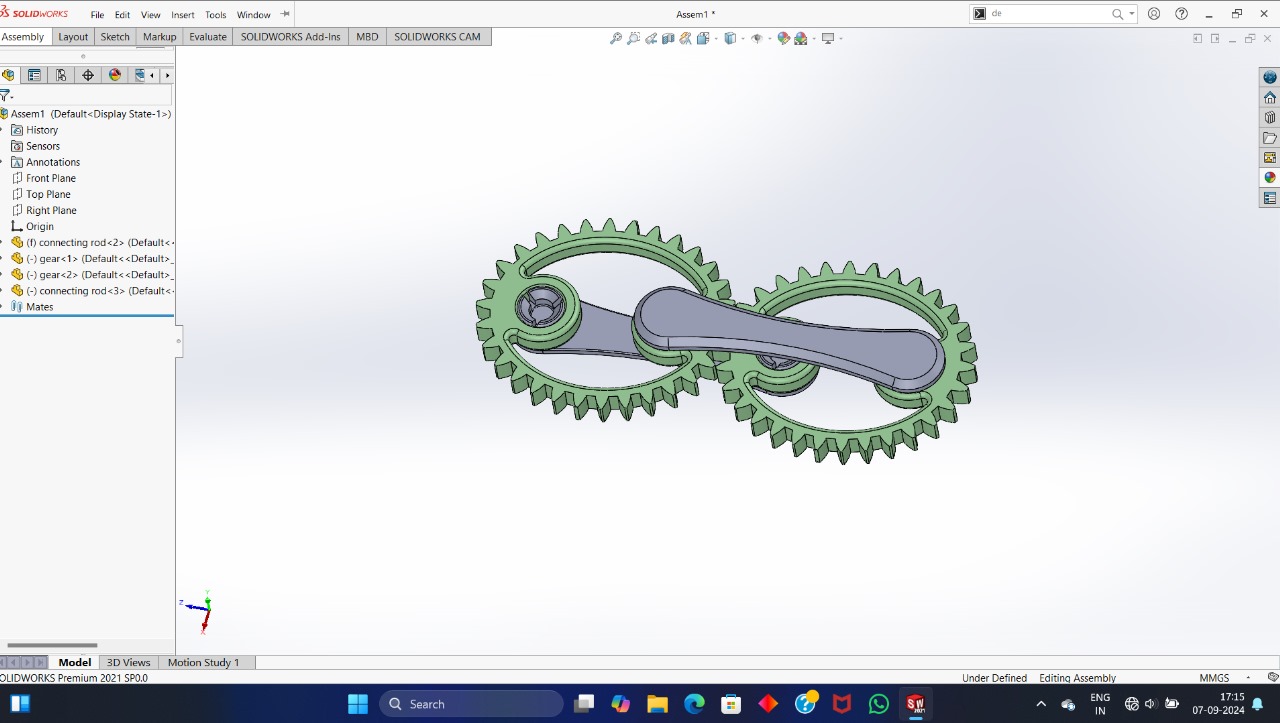Activate the Zoom to Area tool
The height and width of the screenshot is (723, 1280).
(x=634, y=38)
